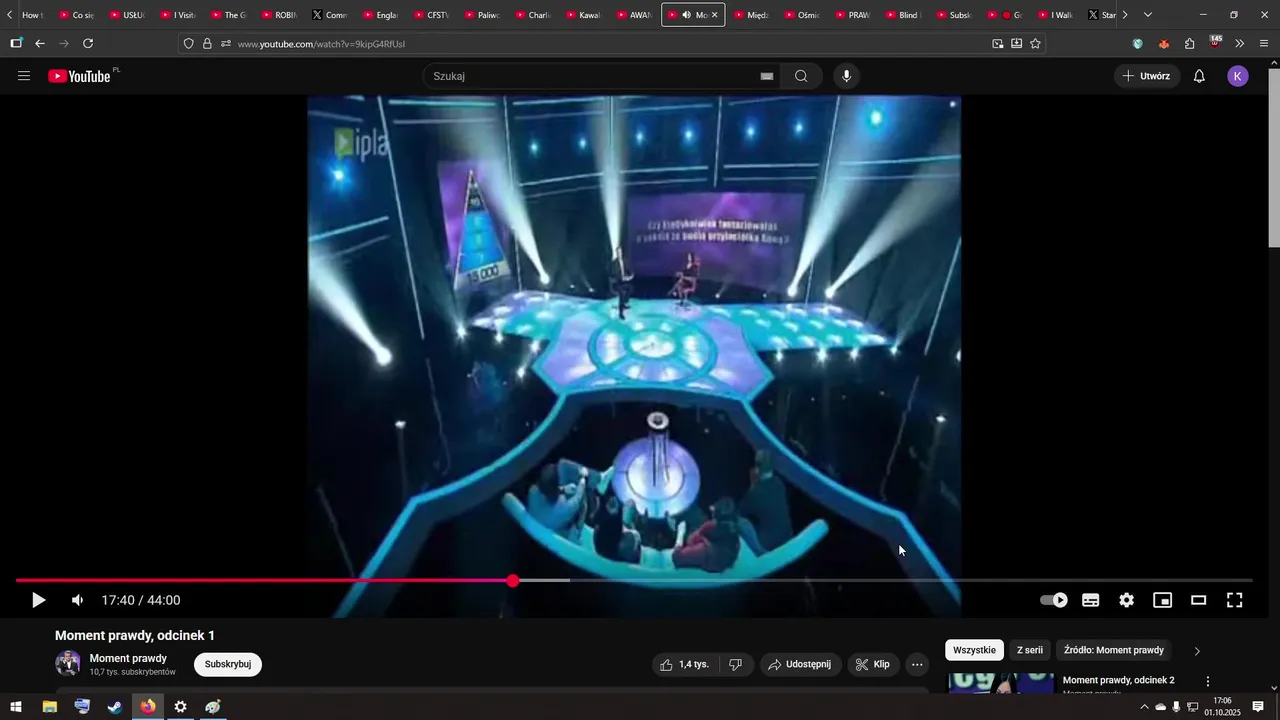This screenshot has height=720, width=1280.
Task: Show more filter chips with right chevron
Action: pyautogui.click(x=1197, y=651)
